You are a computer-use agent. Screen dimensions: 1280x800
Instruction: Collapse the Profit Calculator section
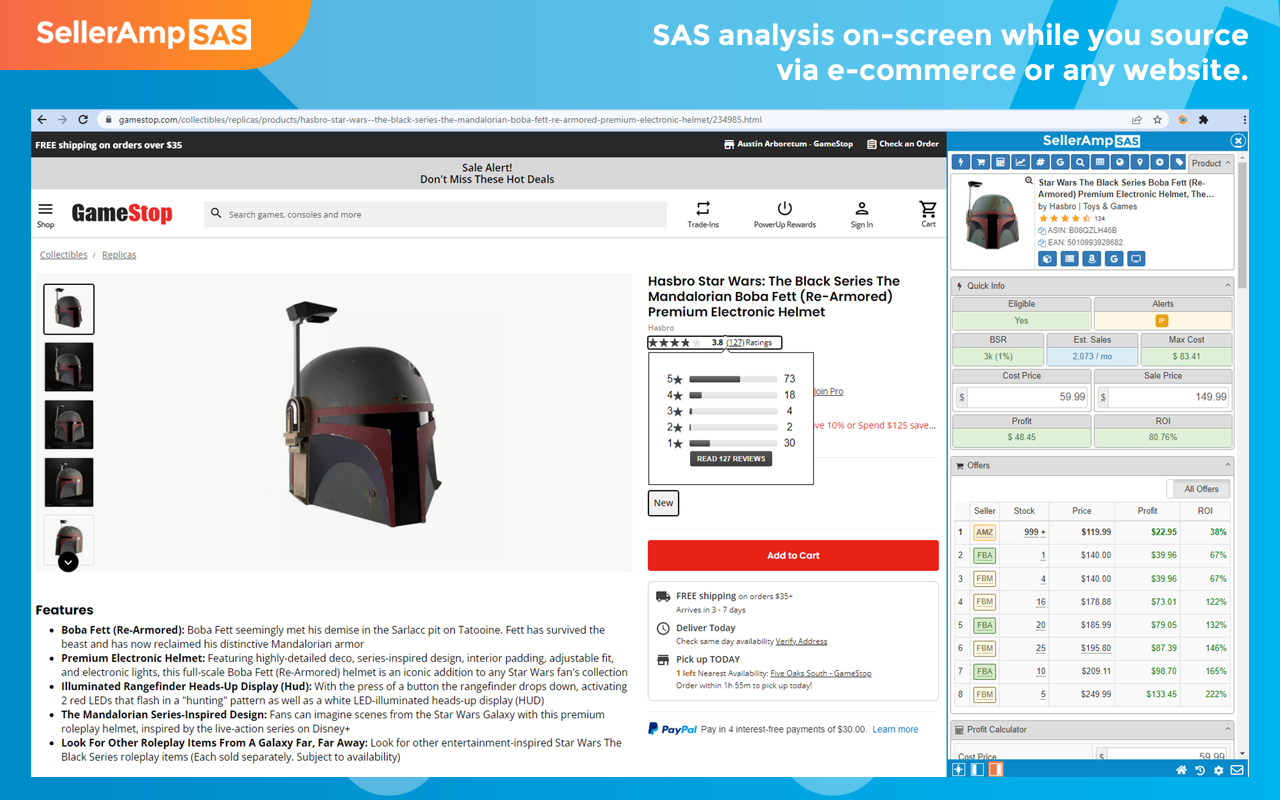click(1228, 730)
